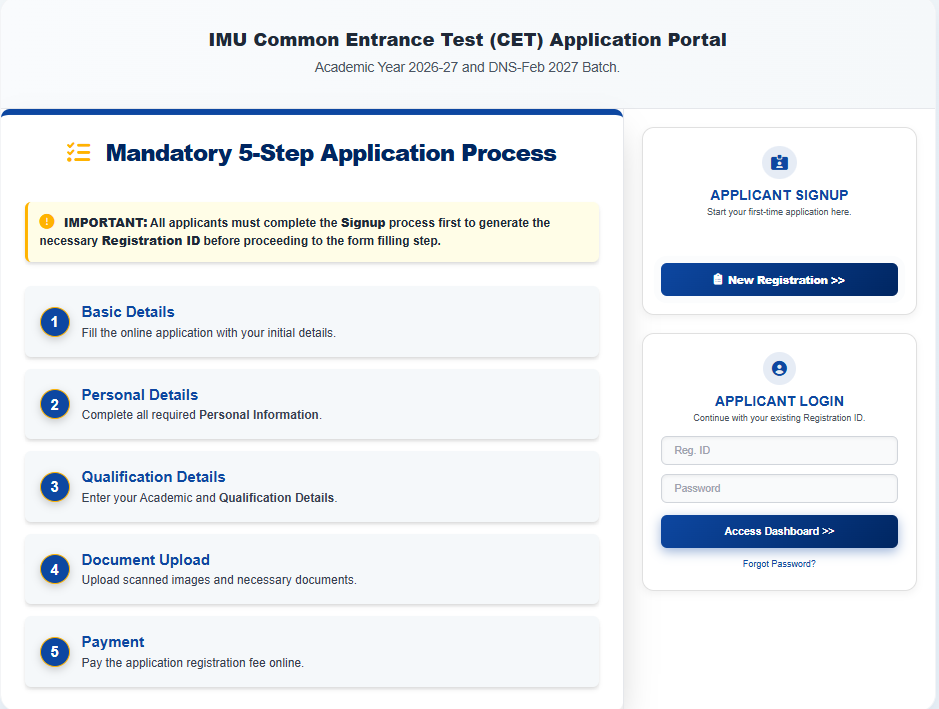
Task: Click the checklist icon beside the 5-Step heading
Action: (x=78, y=153)
